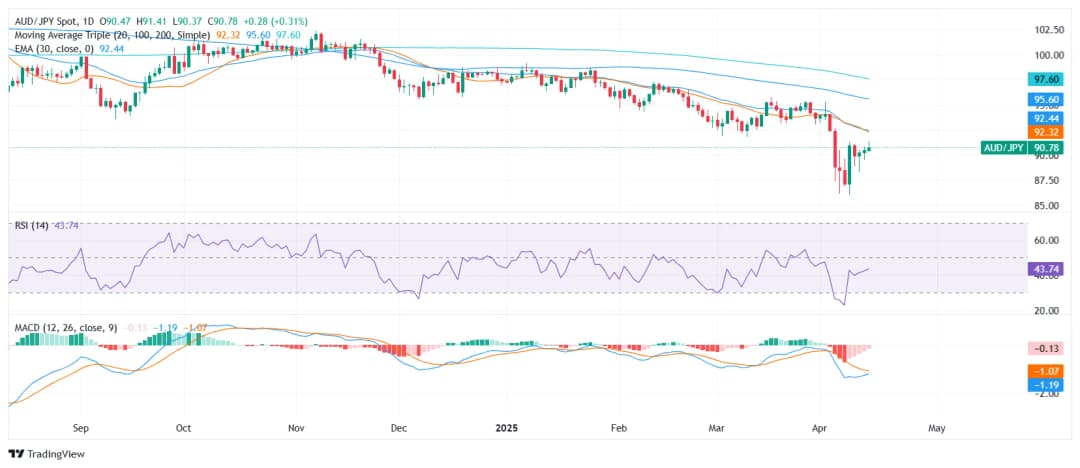Select the Moving Average Triple legend label
Screen dimensions: 1080x468
110,35
